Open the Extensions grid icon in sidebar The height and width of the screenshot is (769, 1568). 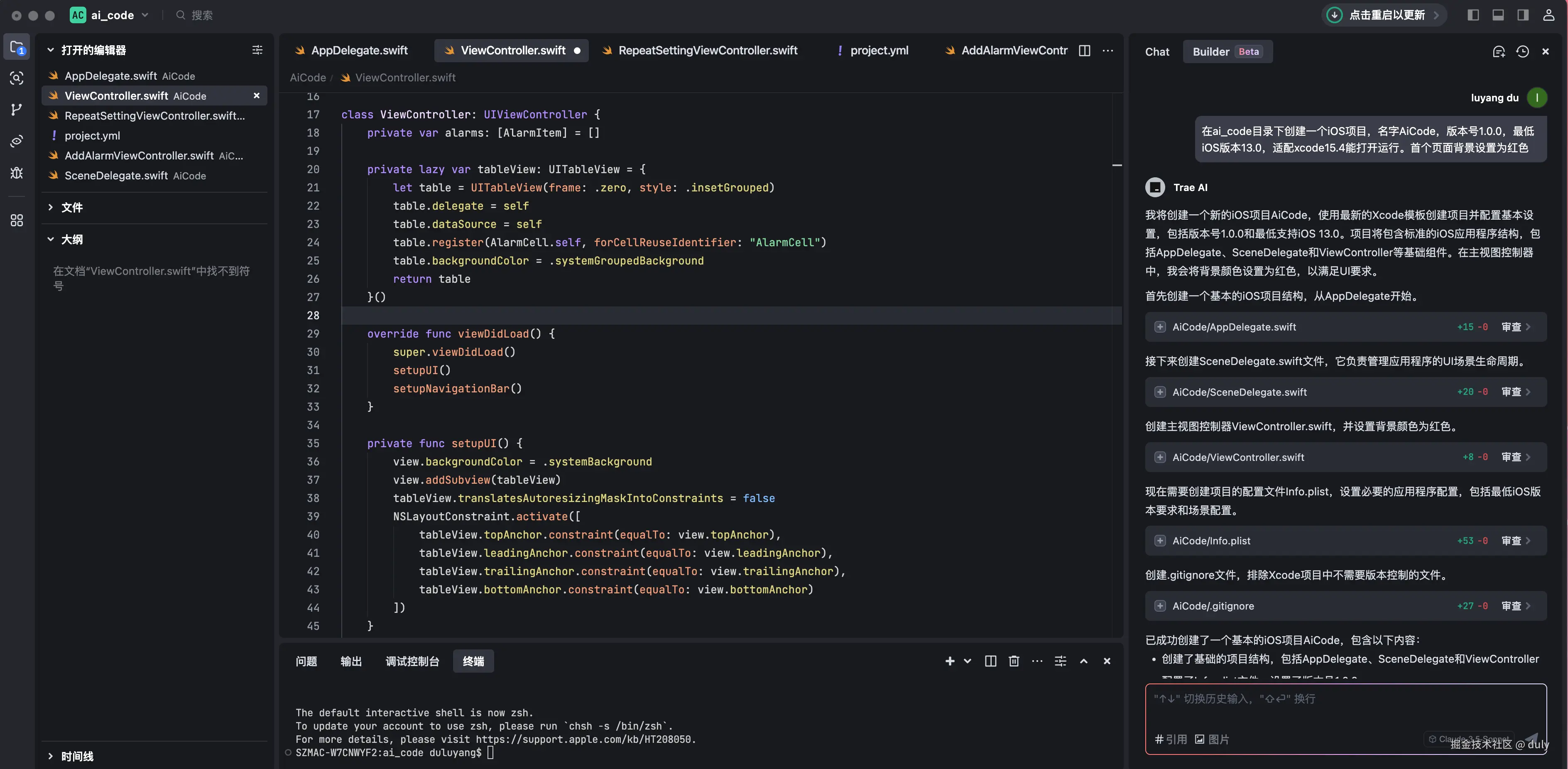point(17,220)
